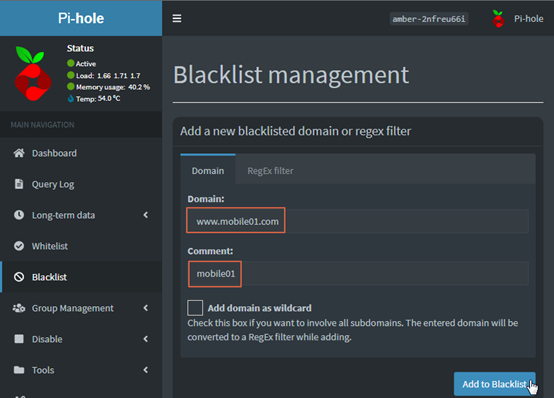Screen dimensions: 554x398
Task: Click the Status heading in sidebar
Action: (80, 48)
